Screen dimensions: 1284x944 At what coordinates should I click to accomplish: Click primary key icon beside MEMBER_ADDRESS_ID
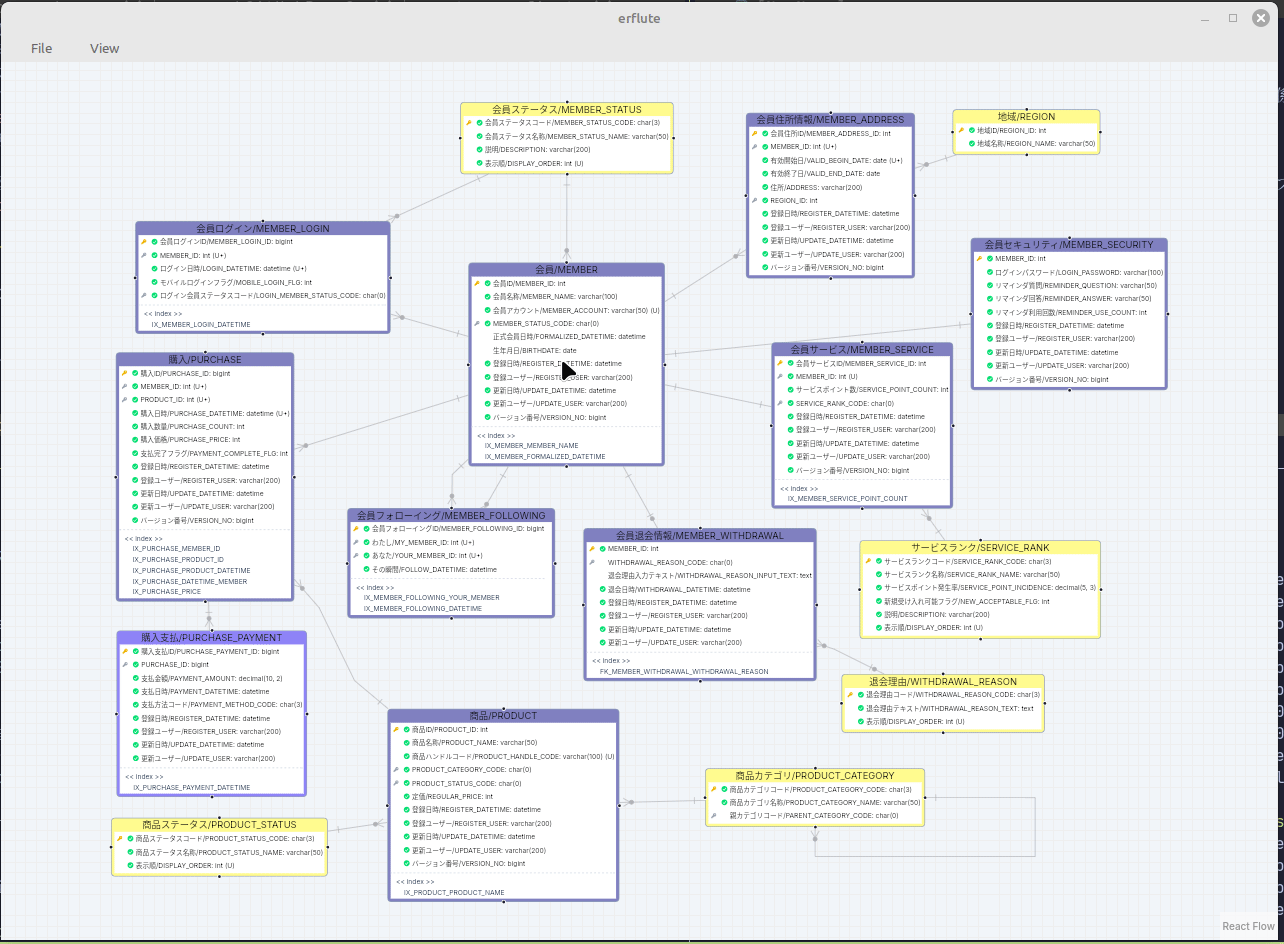[755, 133]
